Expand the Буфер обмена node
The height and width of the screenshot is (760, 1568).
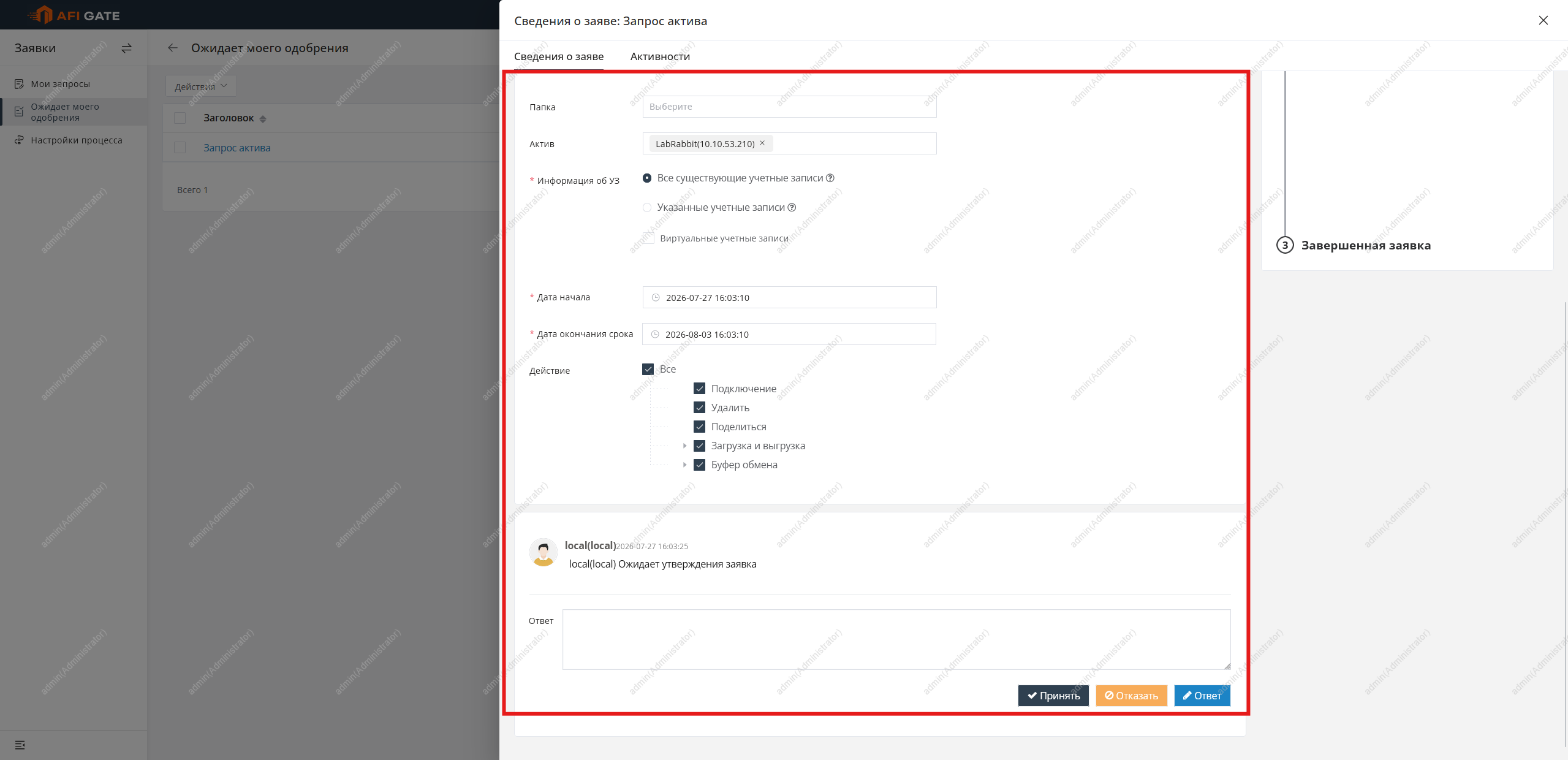click(x=684, y=465)
